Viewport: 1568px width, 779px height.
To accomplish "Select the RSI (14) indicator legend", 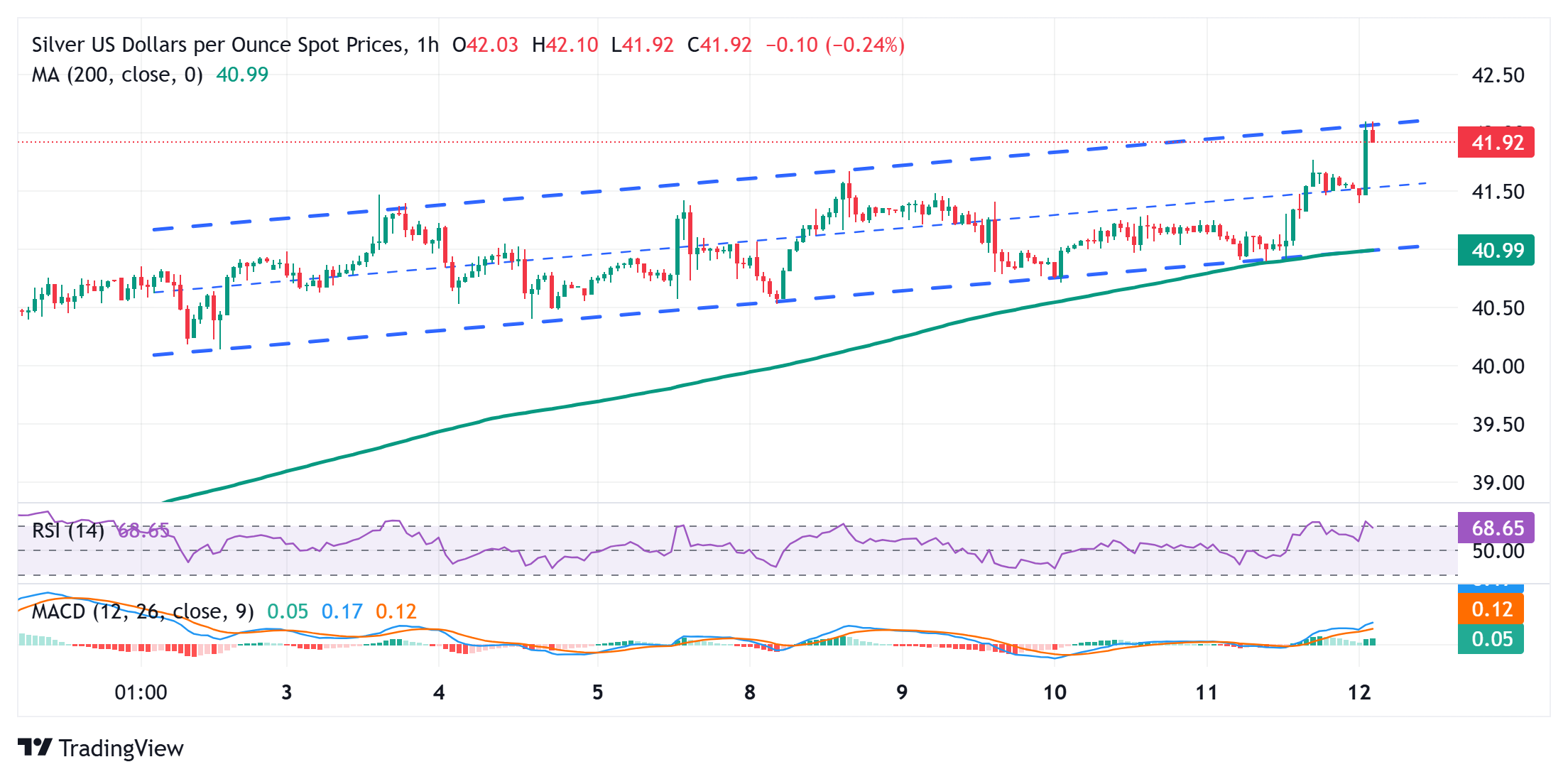I will tap(67, 530).
